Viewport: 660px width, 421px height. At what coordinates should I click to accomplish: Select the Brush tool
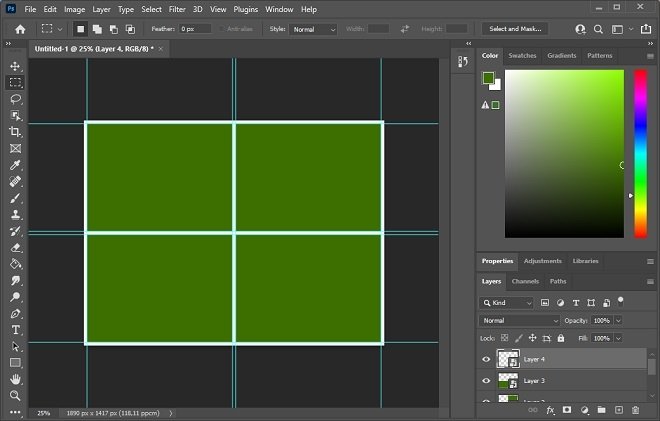15,198
